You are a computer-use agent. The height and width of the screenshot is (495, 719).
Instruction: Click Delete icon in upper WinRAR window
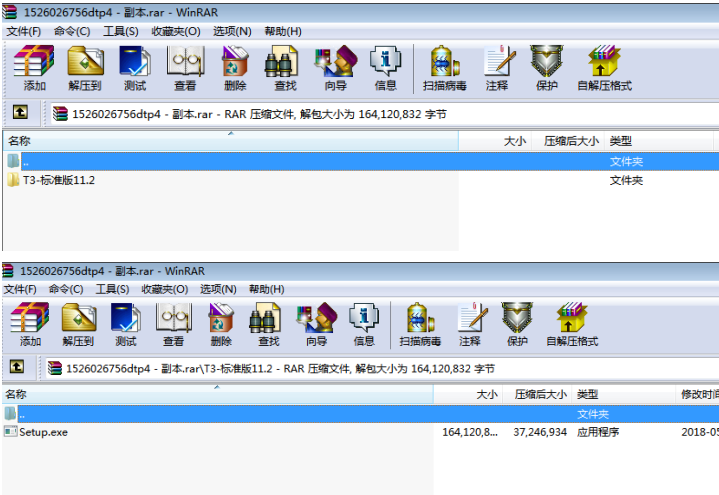click(235, 68)
